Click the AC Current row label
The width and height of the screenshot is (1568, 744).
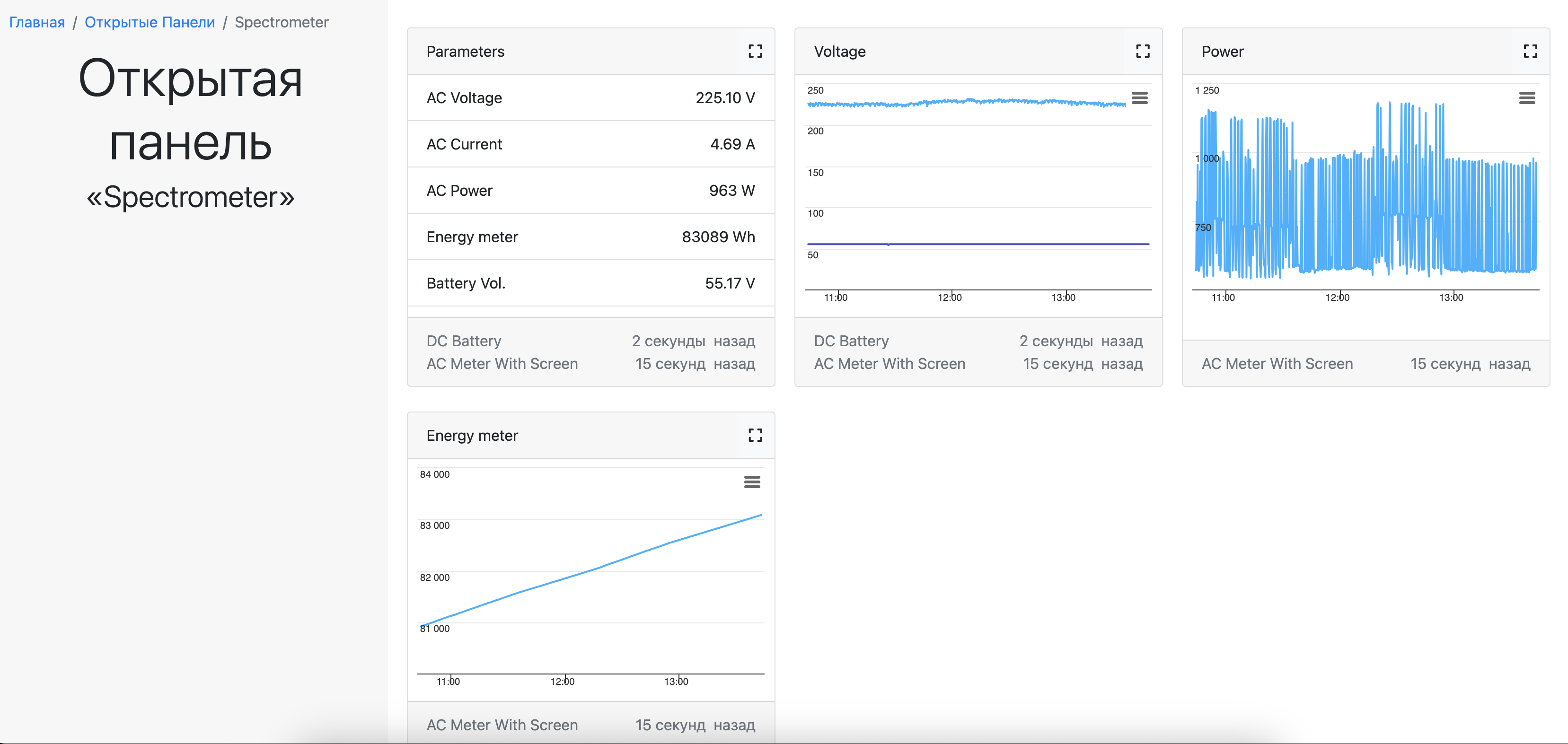tap(464, 144)
